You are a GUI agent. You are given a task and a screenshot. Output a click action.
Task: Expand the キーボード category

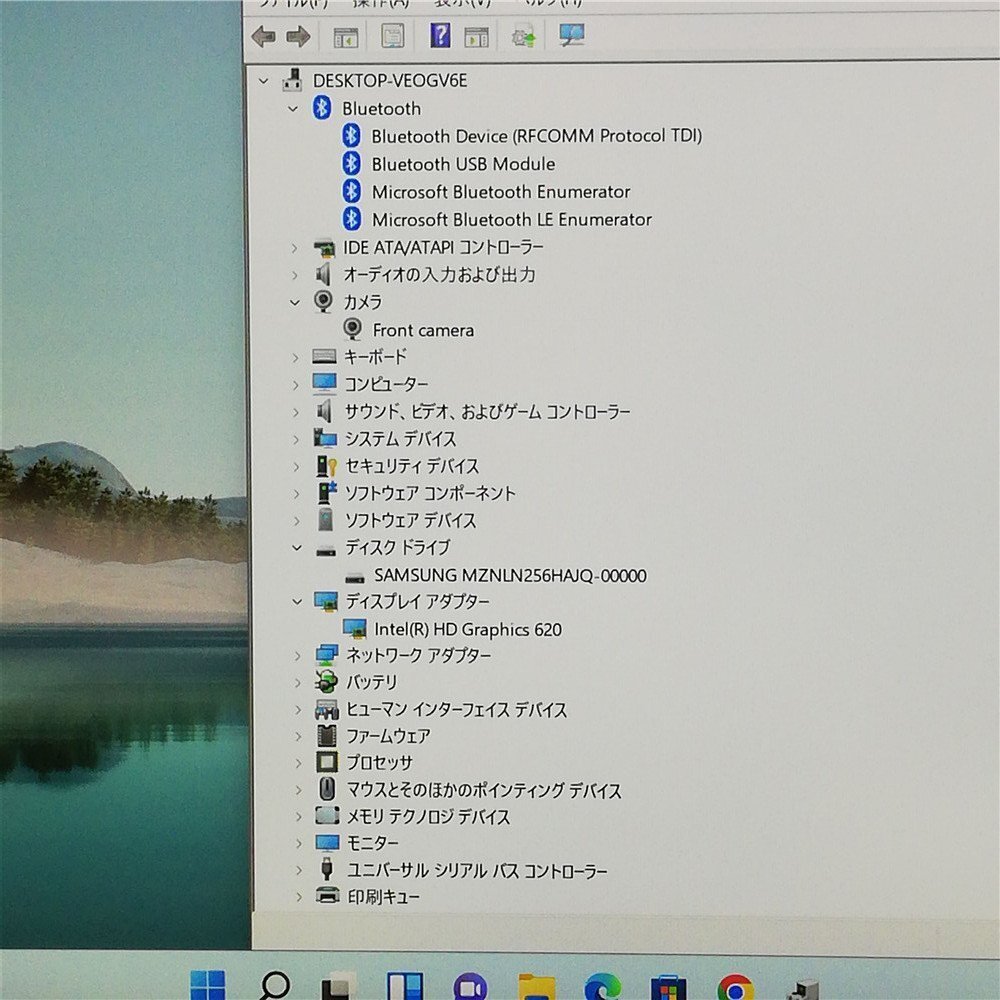(295, 357)
